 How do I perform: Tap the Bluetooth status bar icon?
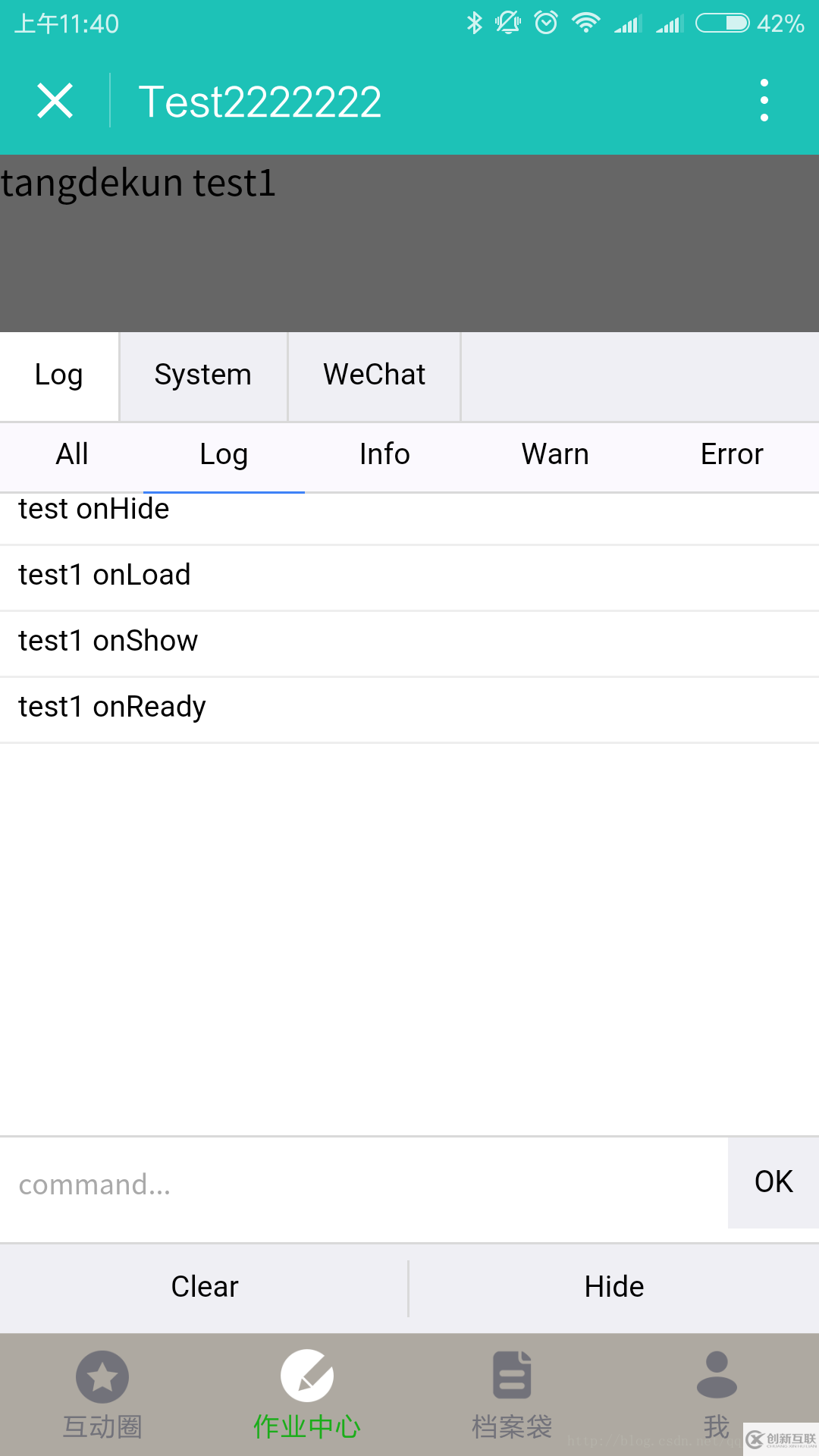pos(475,24)
